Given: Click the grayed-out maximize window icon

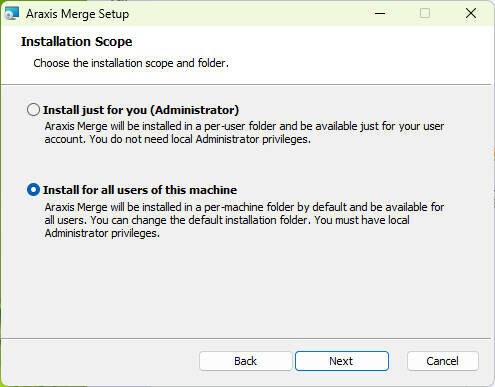Looking at the screenshot, I should [425, 14].
